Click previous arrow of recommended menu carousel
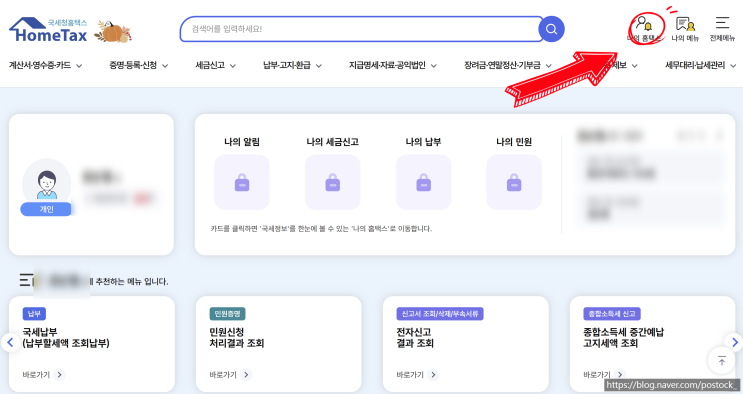Viewport: 743px width, 394px height. tap(10, 342)
